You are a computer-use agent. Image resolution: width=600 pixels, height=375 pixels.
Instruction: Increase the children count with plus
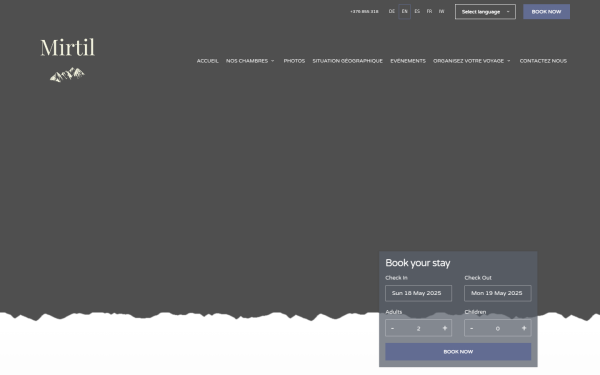(524, 328)
